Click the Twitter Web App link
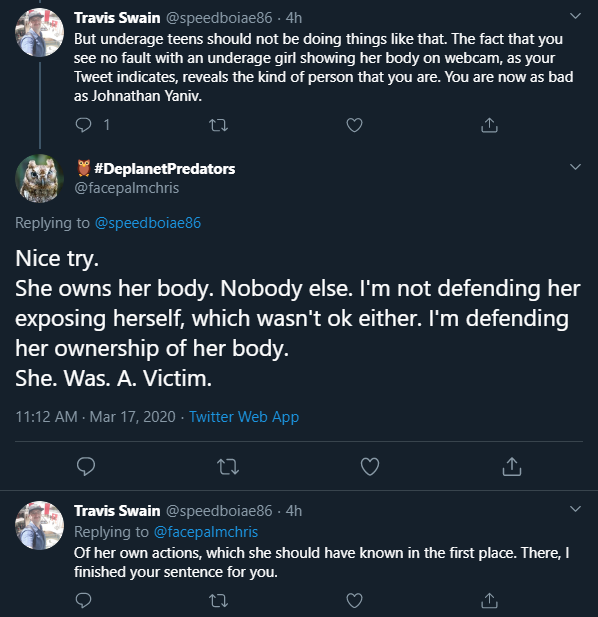The height and width of the screenshot is (617, 598). 244,417
